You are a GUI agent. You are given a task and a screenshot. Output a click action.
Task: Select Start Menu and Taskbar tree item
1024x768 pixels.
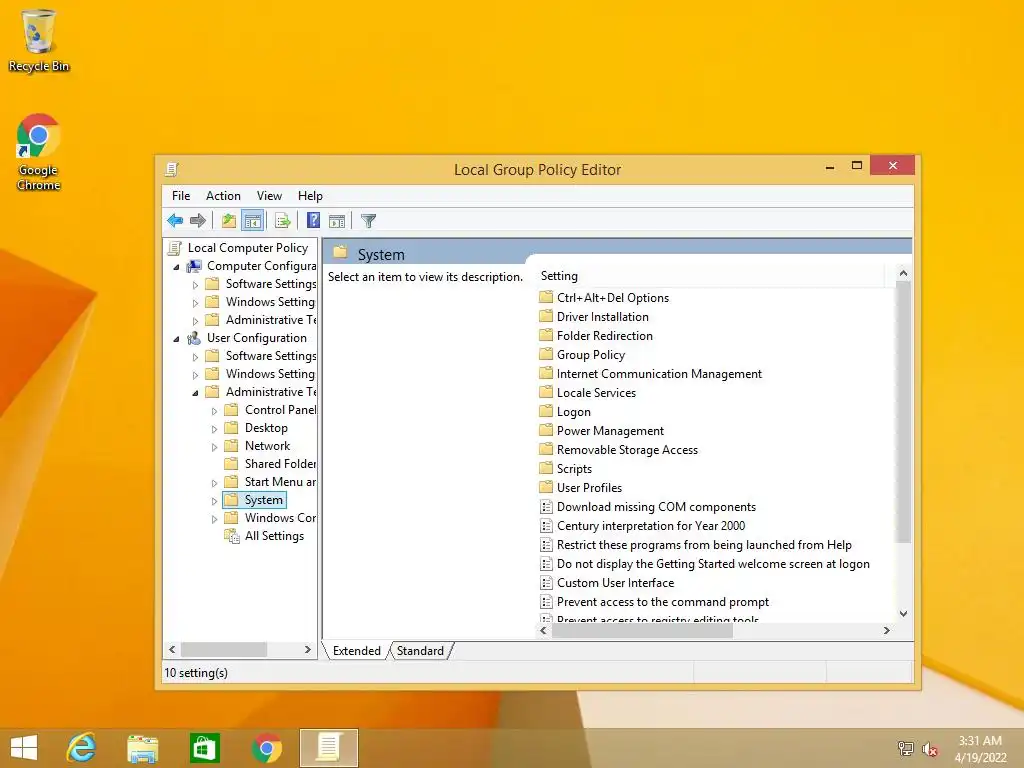270,482
